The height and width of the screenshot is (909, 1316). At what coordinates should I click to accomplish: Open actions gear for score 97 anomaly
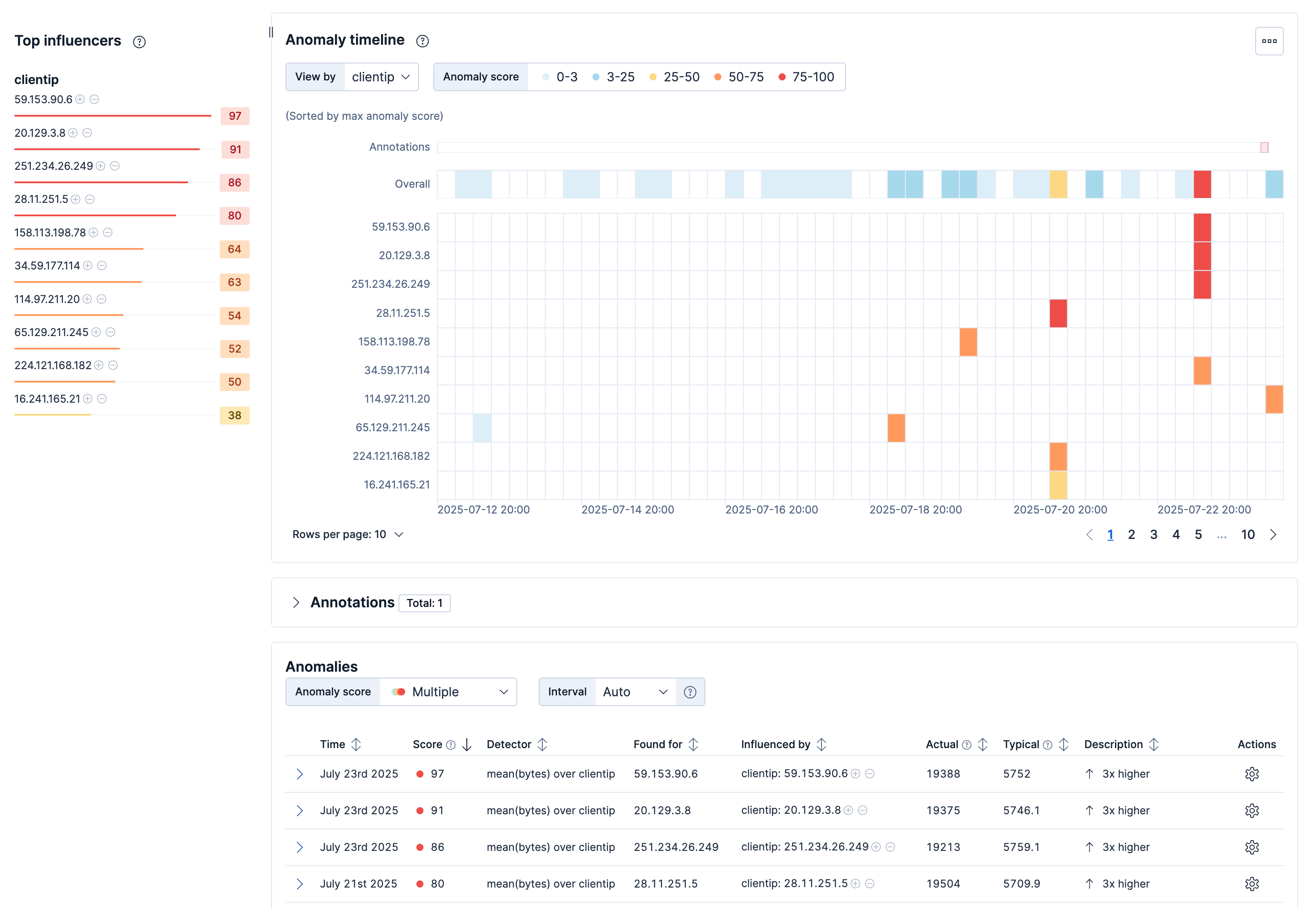pos(1252,774)
